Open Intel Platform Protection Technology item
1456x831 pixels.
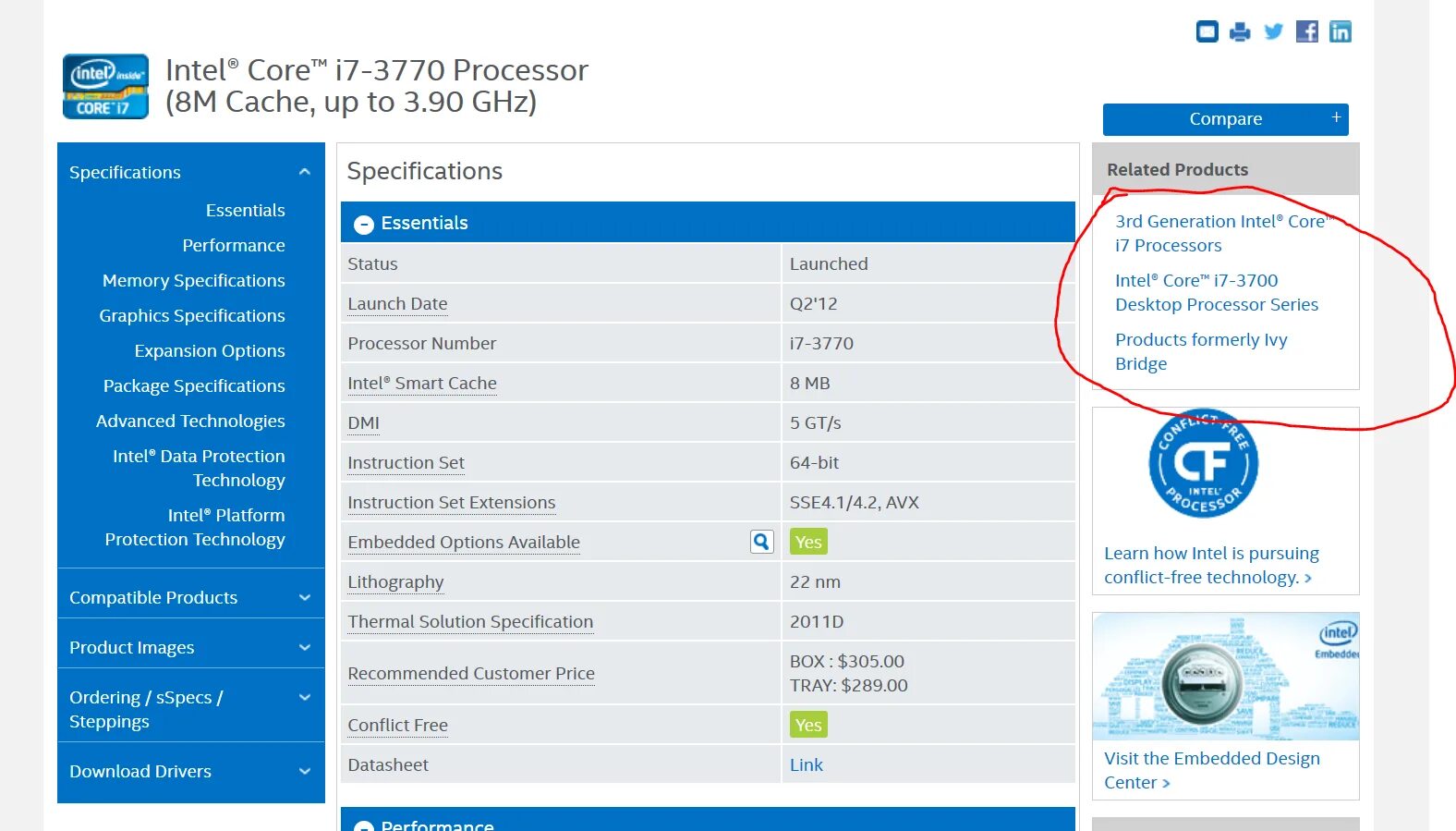tap(195, 528)
